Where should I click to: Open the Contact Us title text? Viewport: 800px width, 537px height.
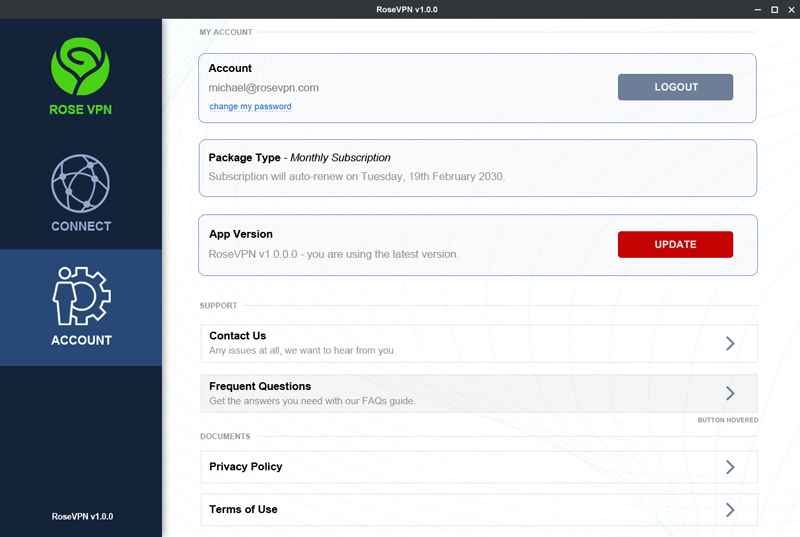(x=237, y=336)
